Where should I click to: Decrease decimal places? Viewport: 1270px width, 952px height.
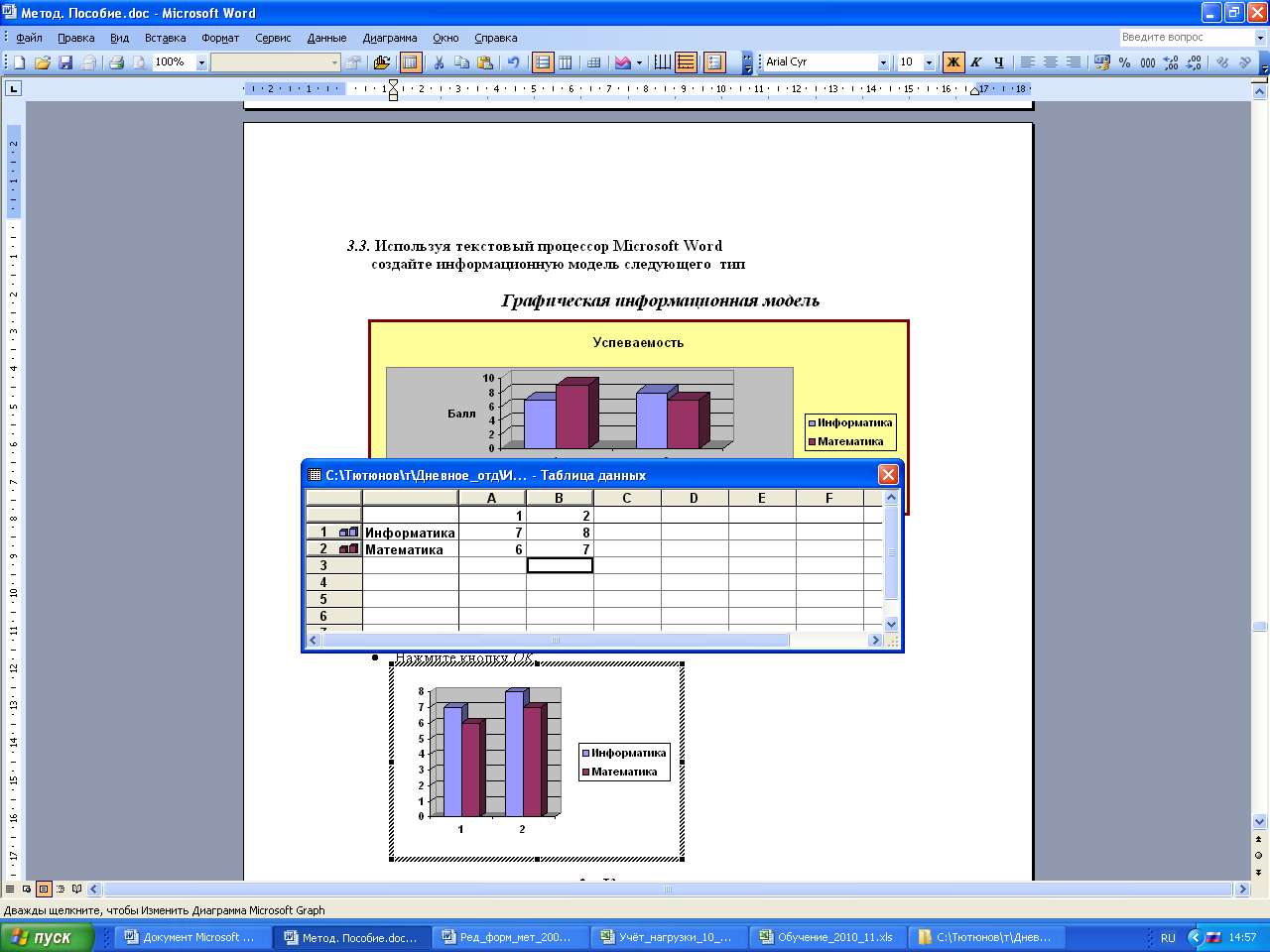1194,62
